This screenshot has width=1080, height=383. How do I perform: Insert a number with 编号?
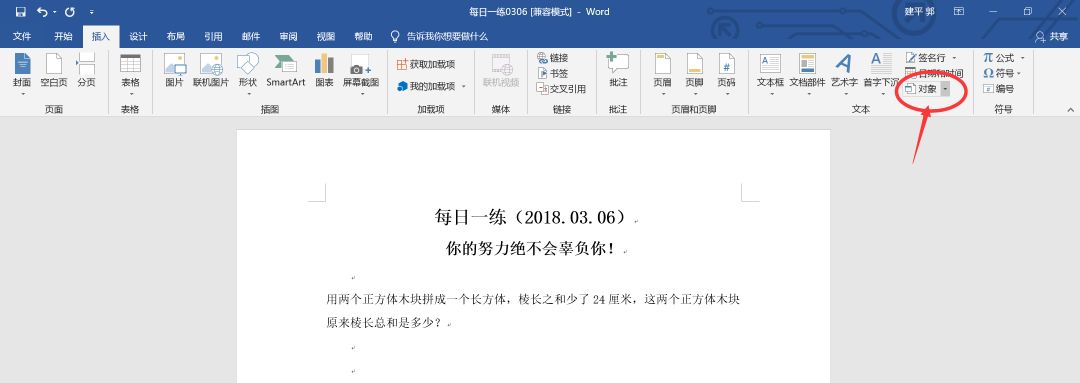point(998,89)
